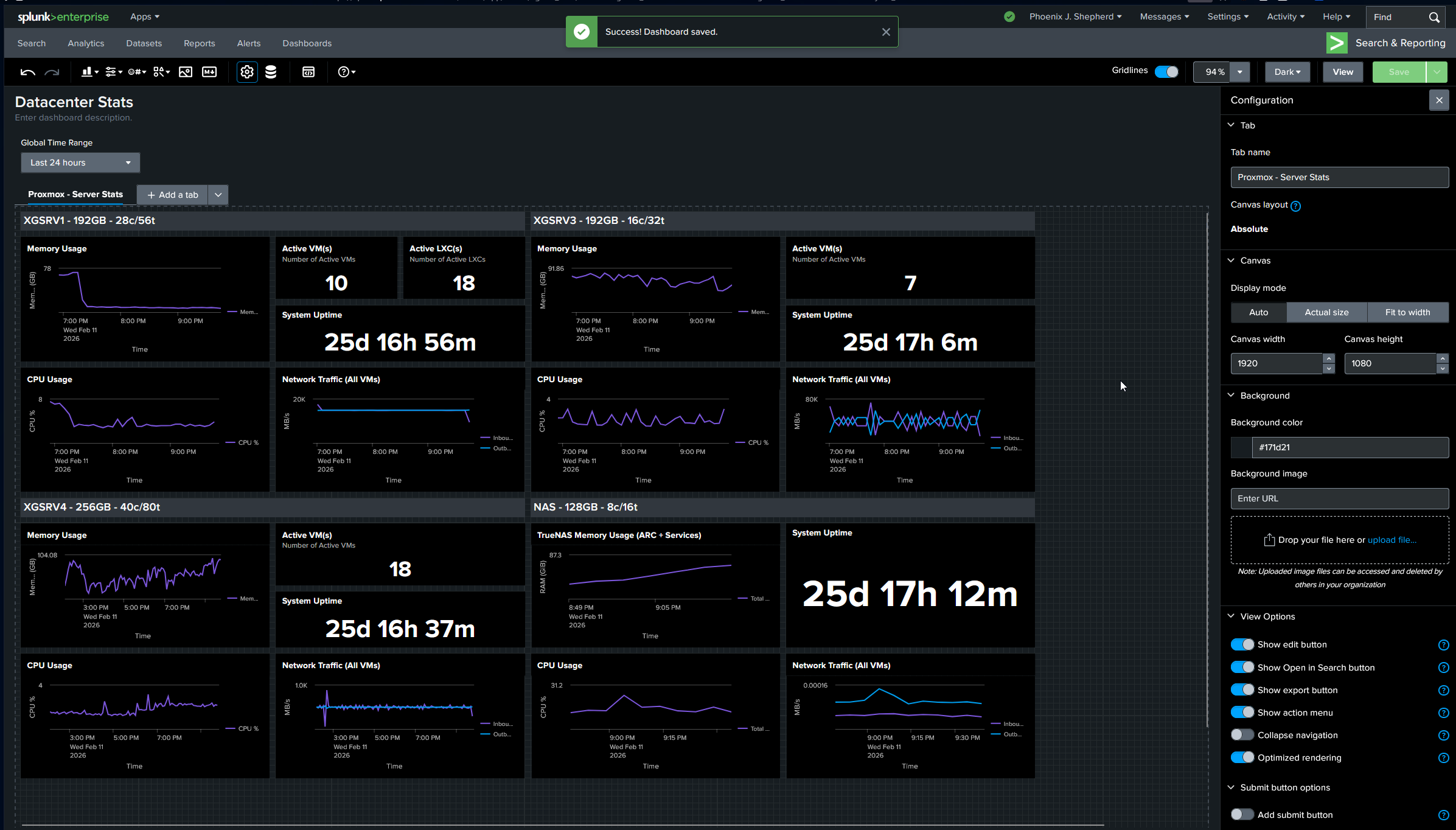Disable the Show export button toggle
This screenshot has width=1456, height=830.
pos(1242,689)
